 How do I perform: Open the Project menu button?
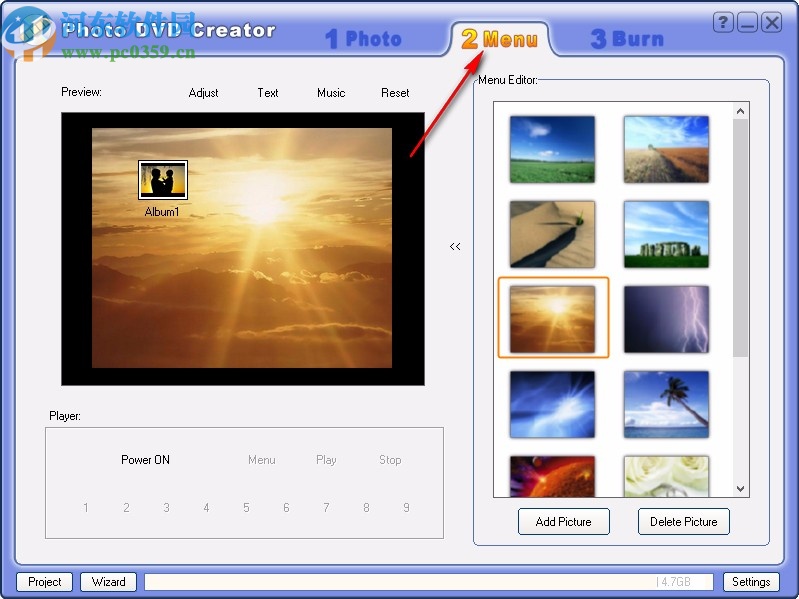45,582
